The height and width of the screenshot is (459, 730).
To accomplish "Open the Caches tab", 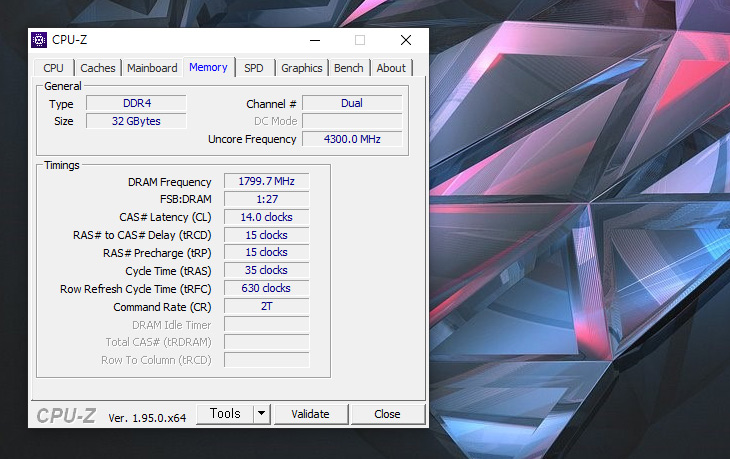I will [x=98, y=68].
